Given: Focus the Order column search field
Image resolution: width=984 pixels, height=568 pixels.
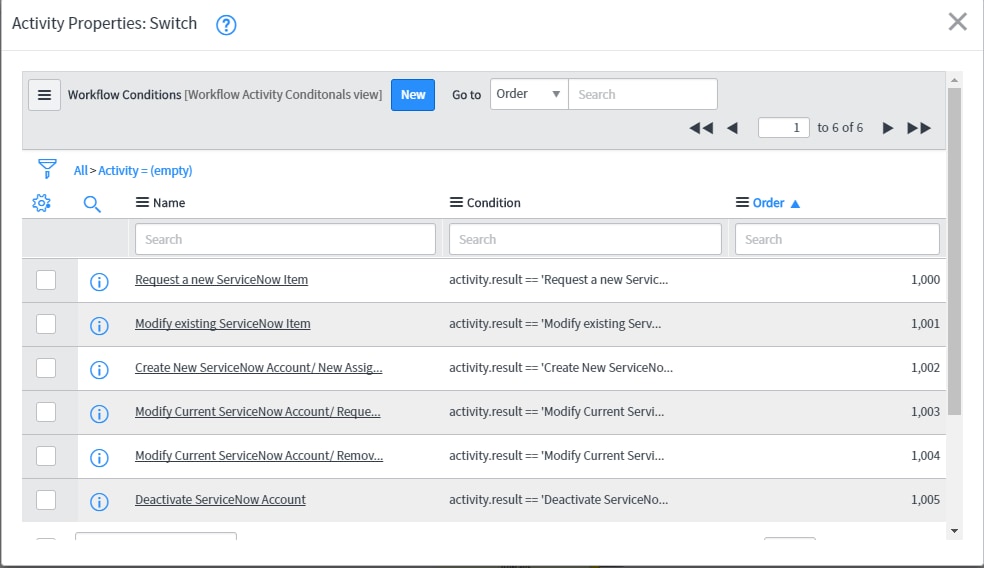Looking at the screenshot, I should click(x=837, y=239).
